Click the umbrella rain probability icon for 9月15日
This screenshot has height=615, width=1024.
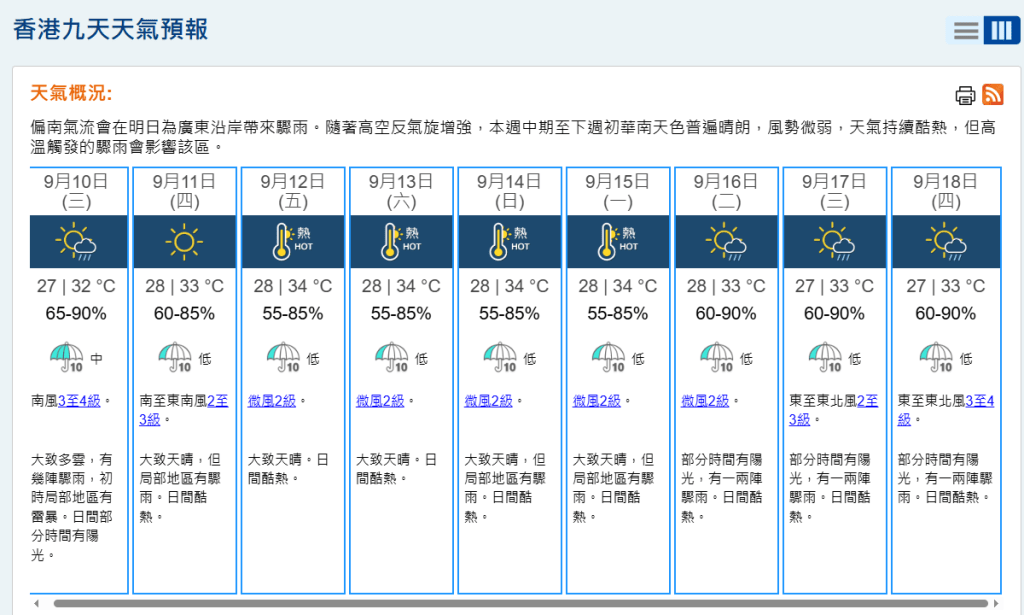609,357
